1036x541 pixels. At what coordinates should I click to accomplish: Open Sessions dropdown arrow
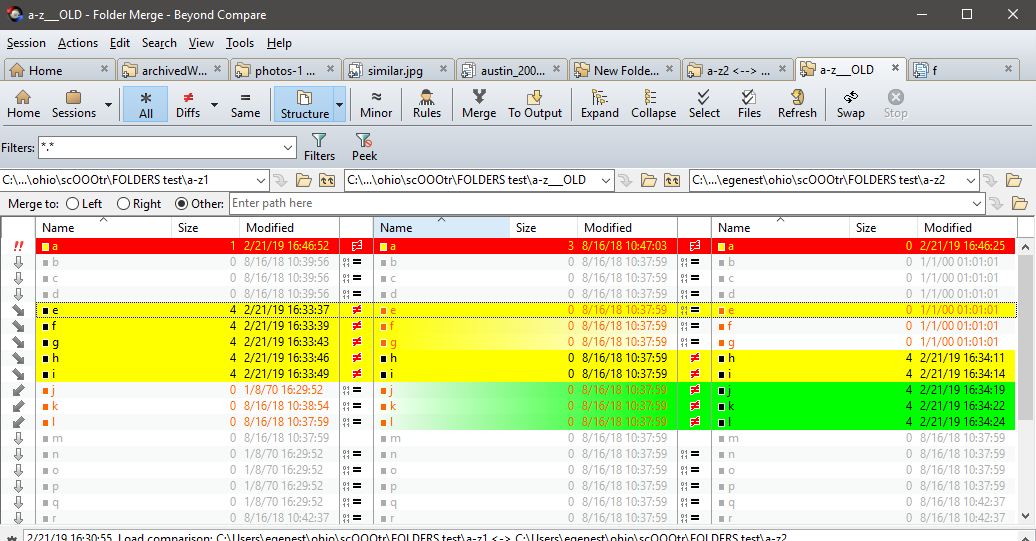pyautogui.click(x=108, y=104)
